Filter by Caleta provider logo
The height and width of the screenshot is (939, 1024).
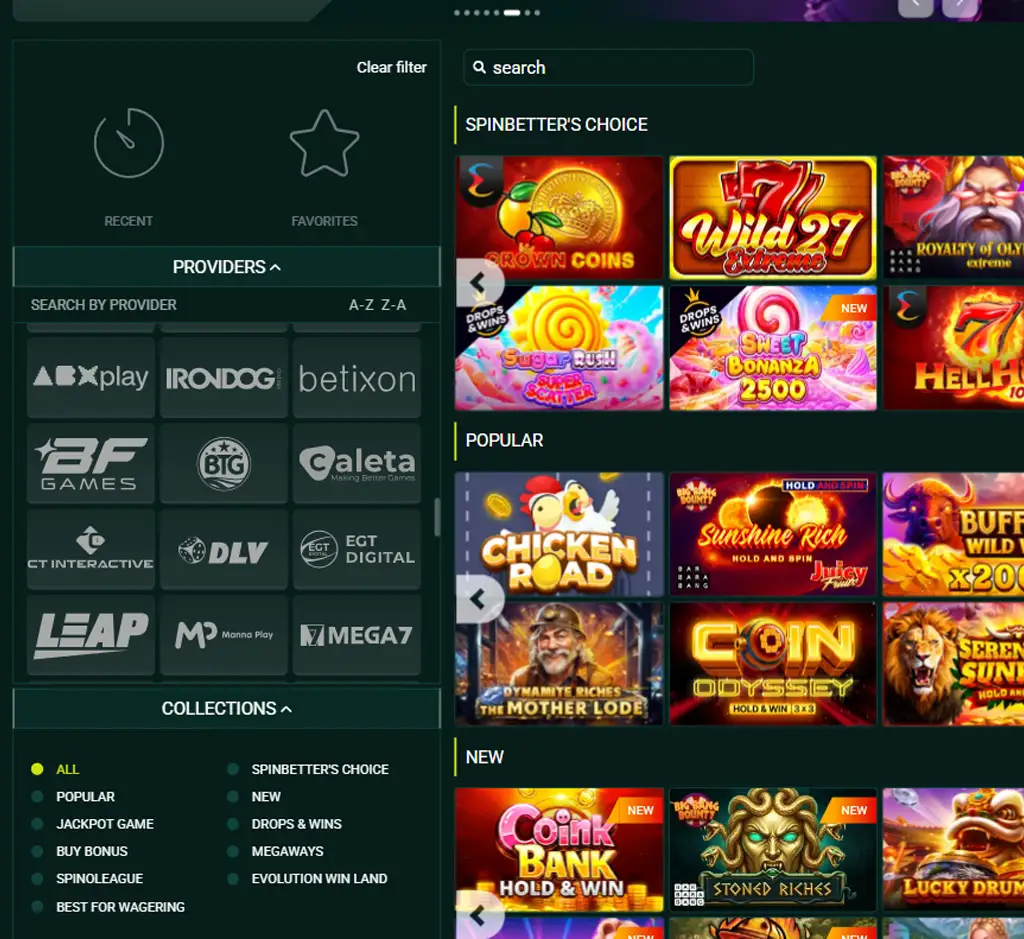357,464
